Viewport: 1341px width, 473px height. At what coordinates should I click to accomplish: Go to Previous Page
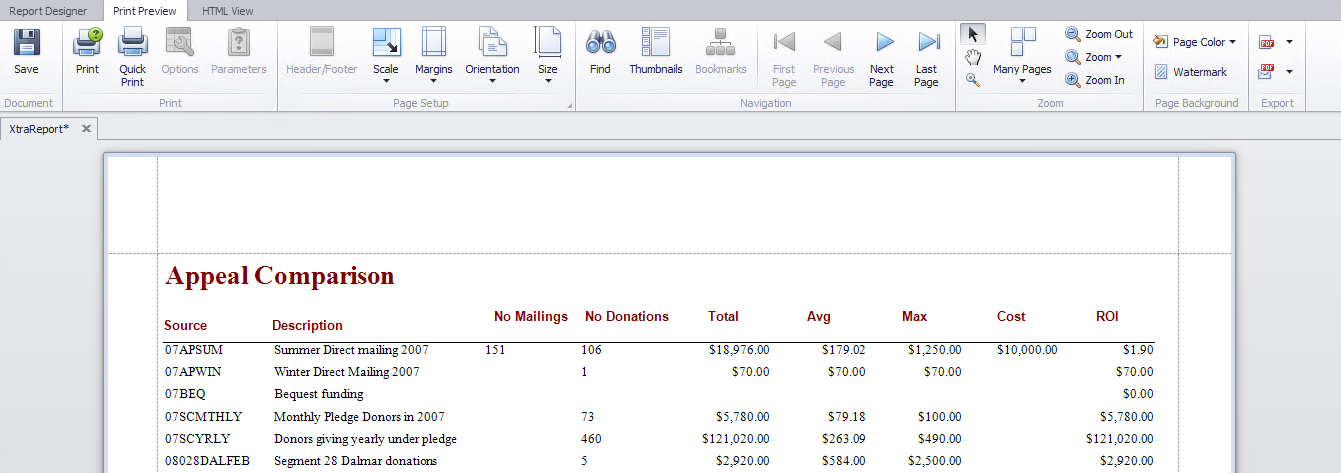click(833, 58)
